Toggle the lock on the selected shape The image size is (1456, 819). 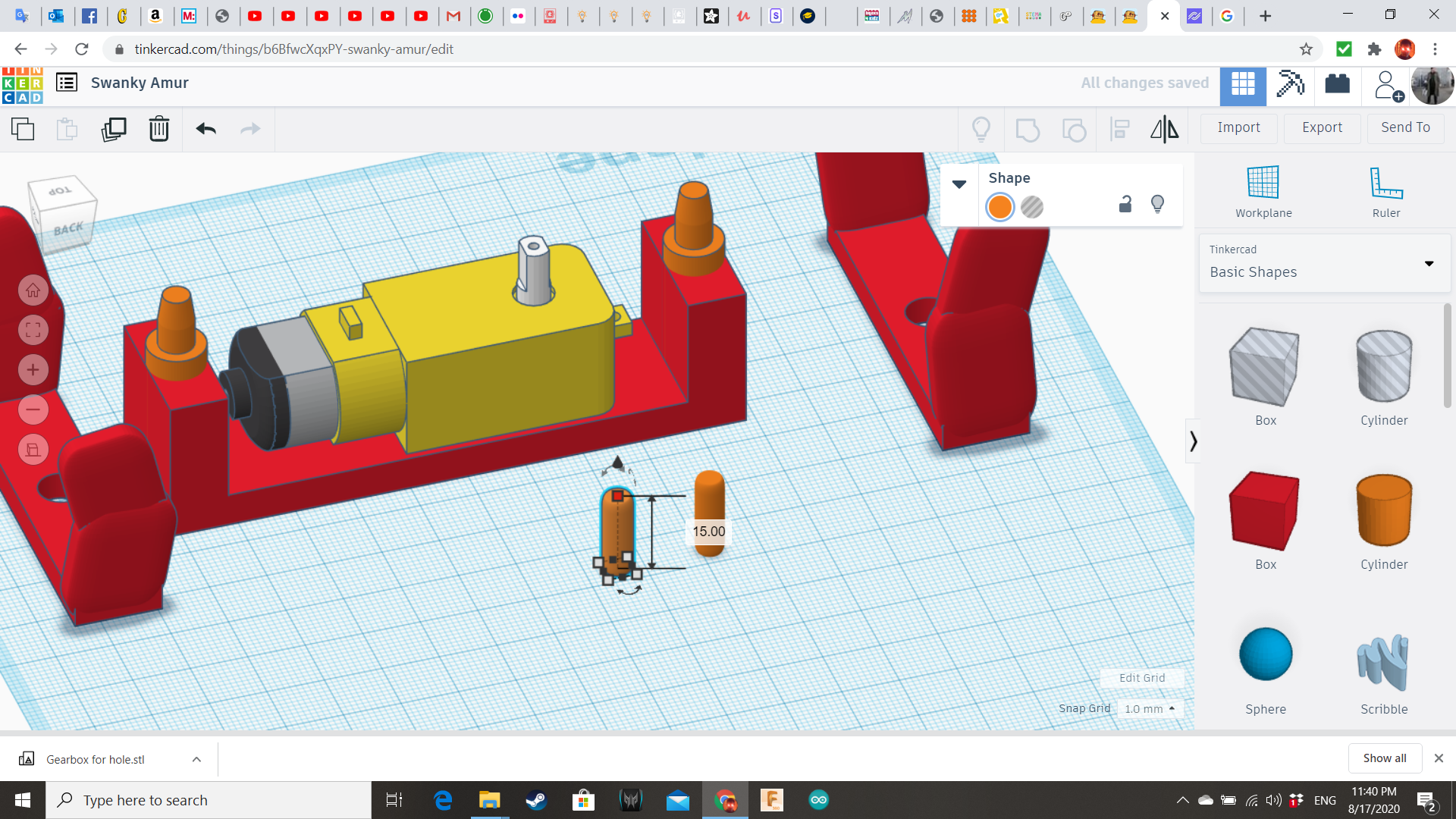tap(1125, 204)
